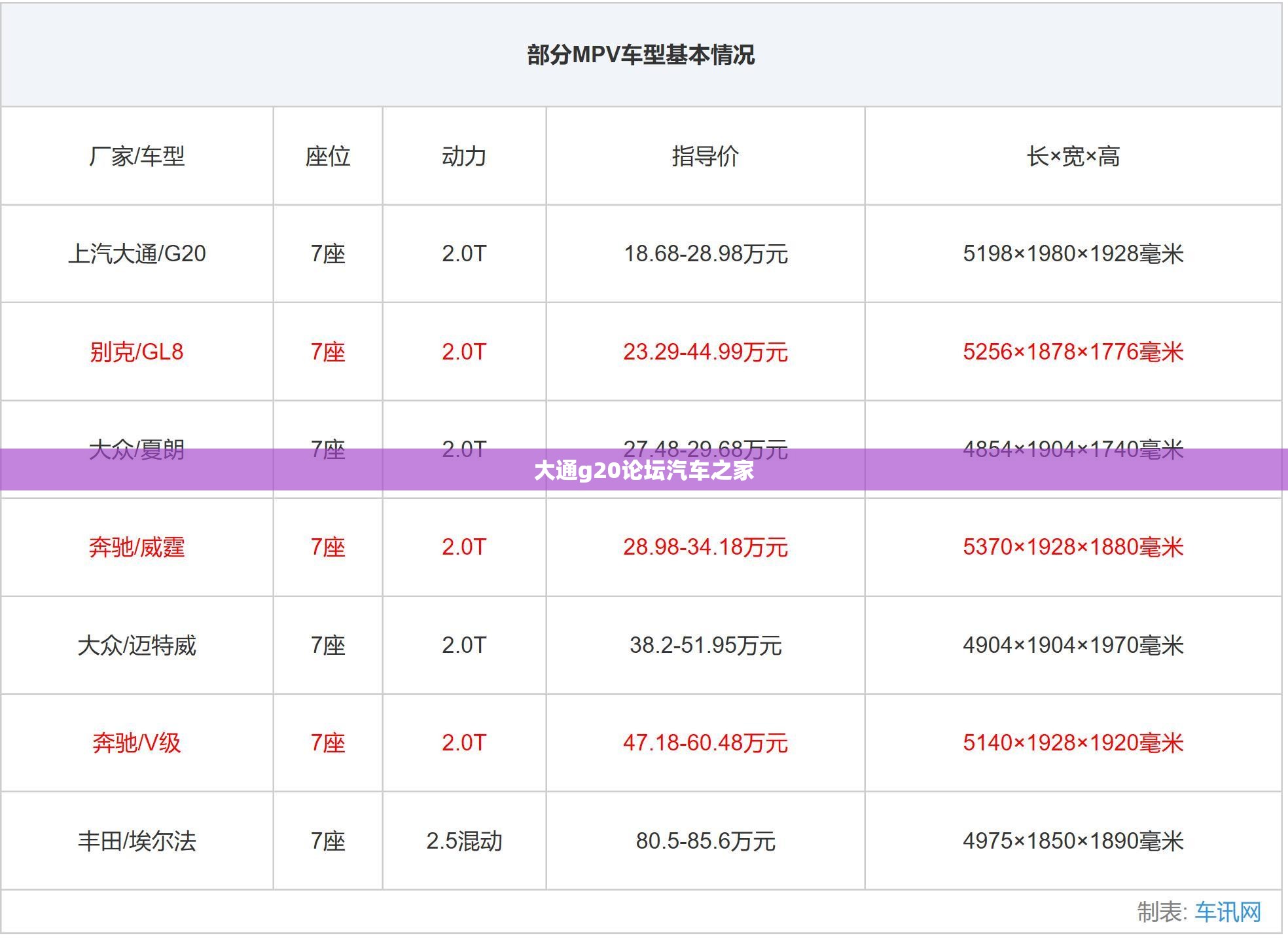Click the 23.29-44.99万元 price cell
Image resolution: width=1288 pixels, height=939 pixels.
(x=706, y=352)
